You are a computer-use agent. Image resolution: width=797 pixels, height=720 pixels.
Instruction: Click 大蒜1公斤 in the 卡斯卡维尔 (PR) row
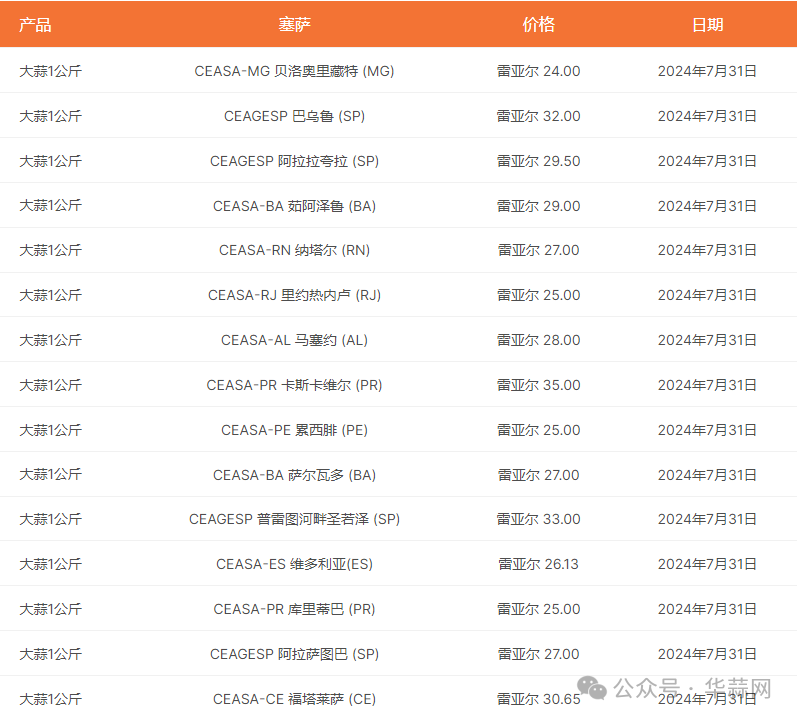(x=50, y=385)
